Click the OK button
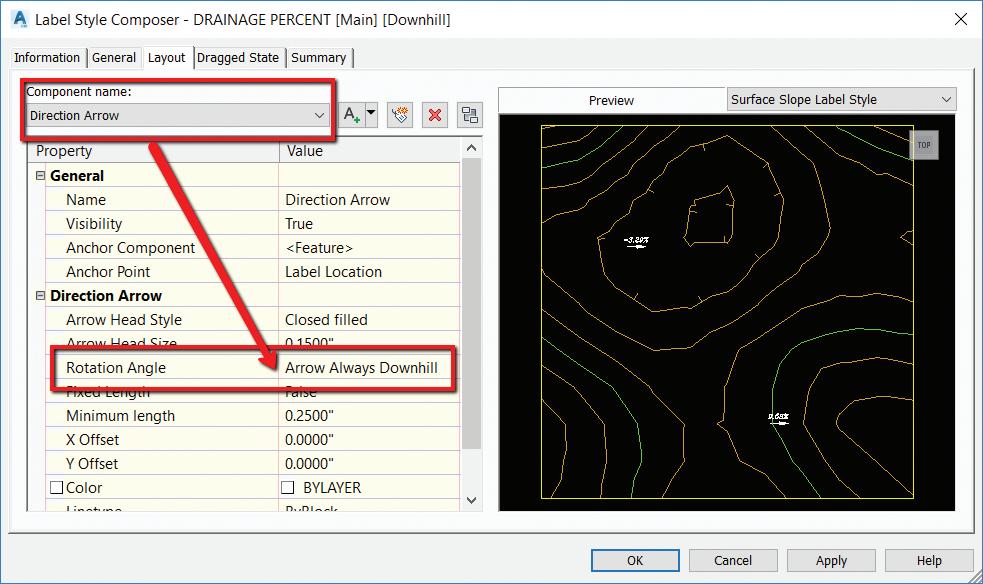The height and width of the screenshot is (584, 983). point(635,560)
